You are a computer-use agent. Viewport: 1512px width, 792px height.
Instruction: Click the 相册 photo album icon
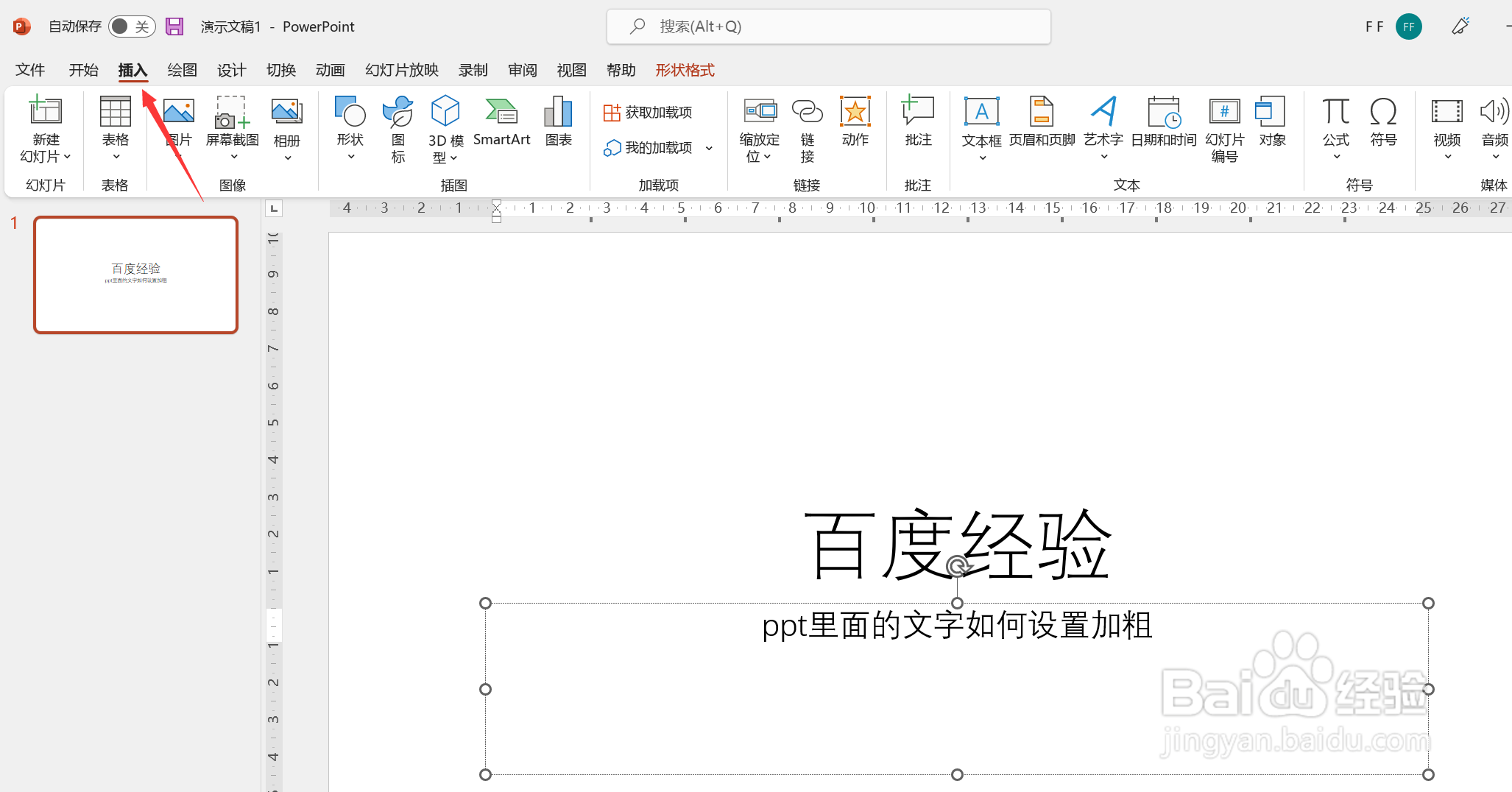coord(287,111)
